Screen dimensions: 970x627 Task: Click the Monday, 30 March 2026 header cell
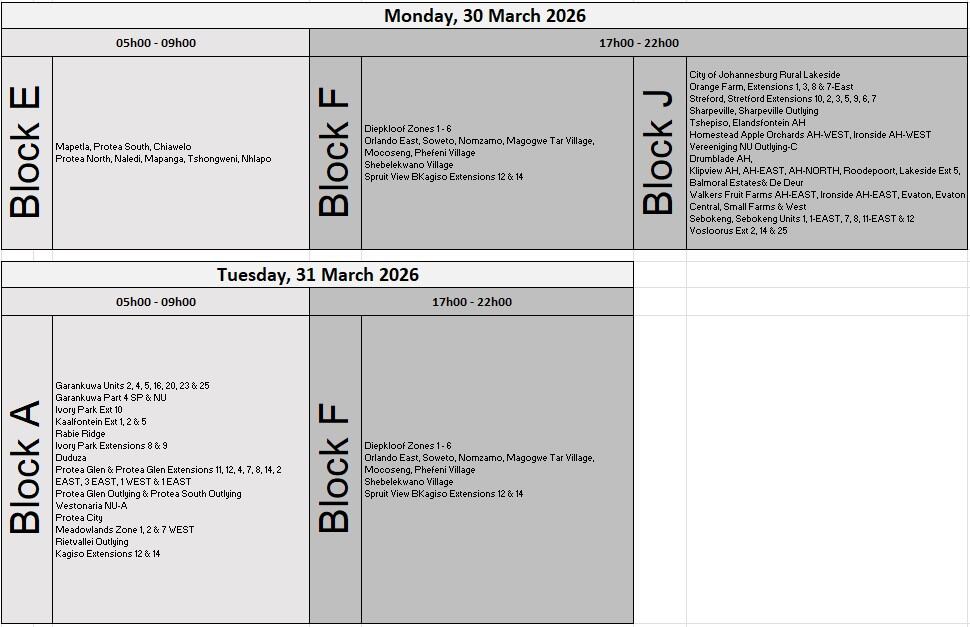click(x=485, y=16)
